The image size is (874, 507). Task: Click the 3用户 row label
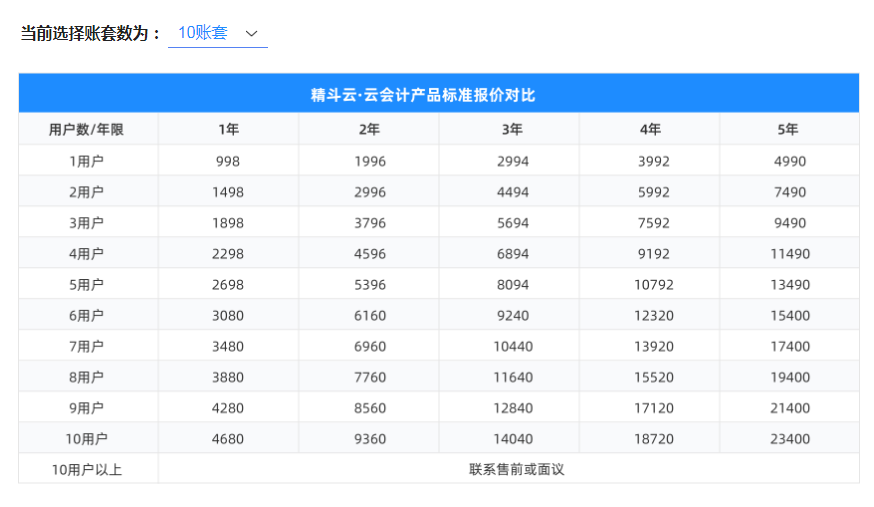pyautogui.click(x=86, y=223)
